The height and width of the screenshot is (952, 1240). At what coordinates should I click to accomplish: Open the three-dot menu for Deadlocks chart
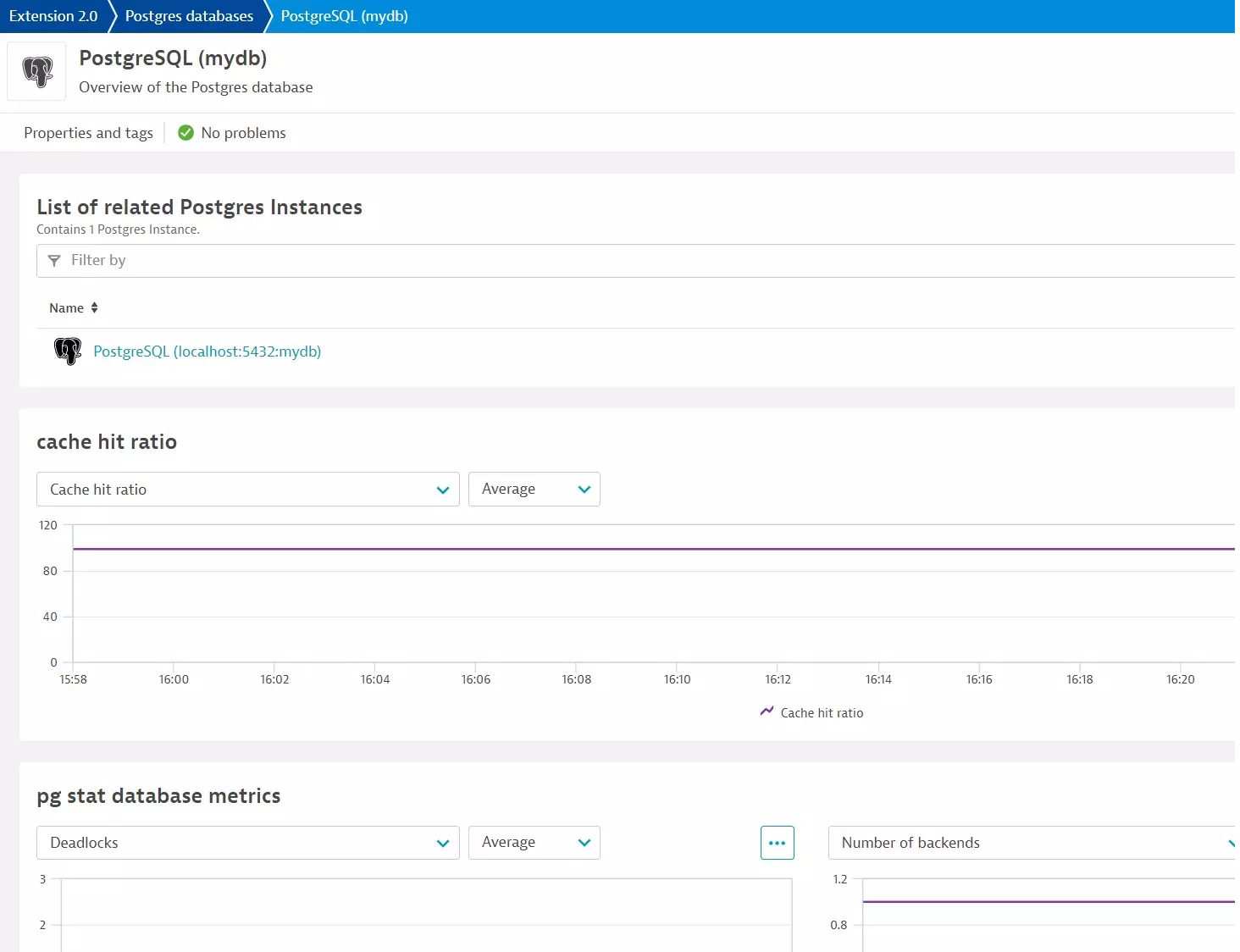point(777,843)
